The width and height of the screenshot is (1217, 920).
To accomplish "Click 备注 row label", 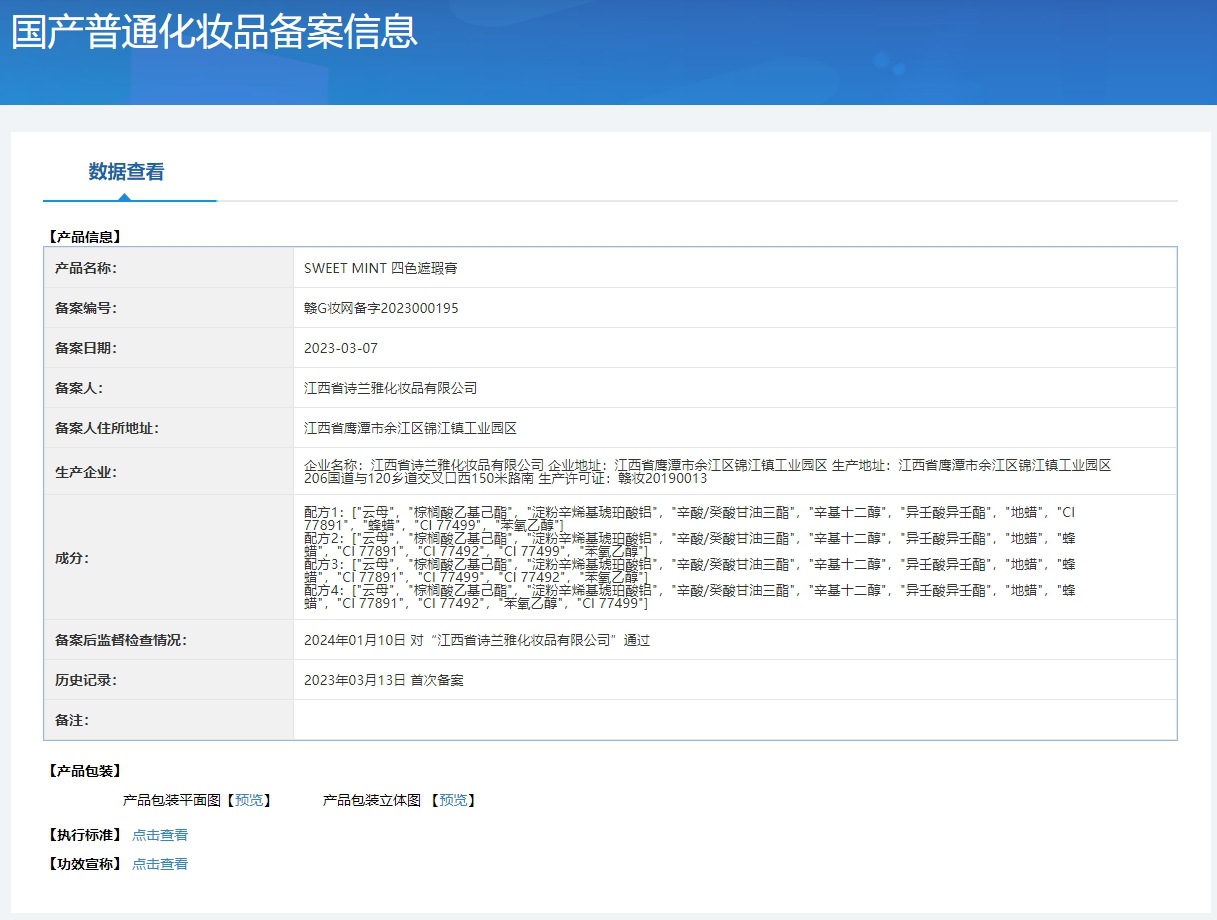I will (72, 720).
